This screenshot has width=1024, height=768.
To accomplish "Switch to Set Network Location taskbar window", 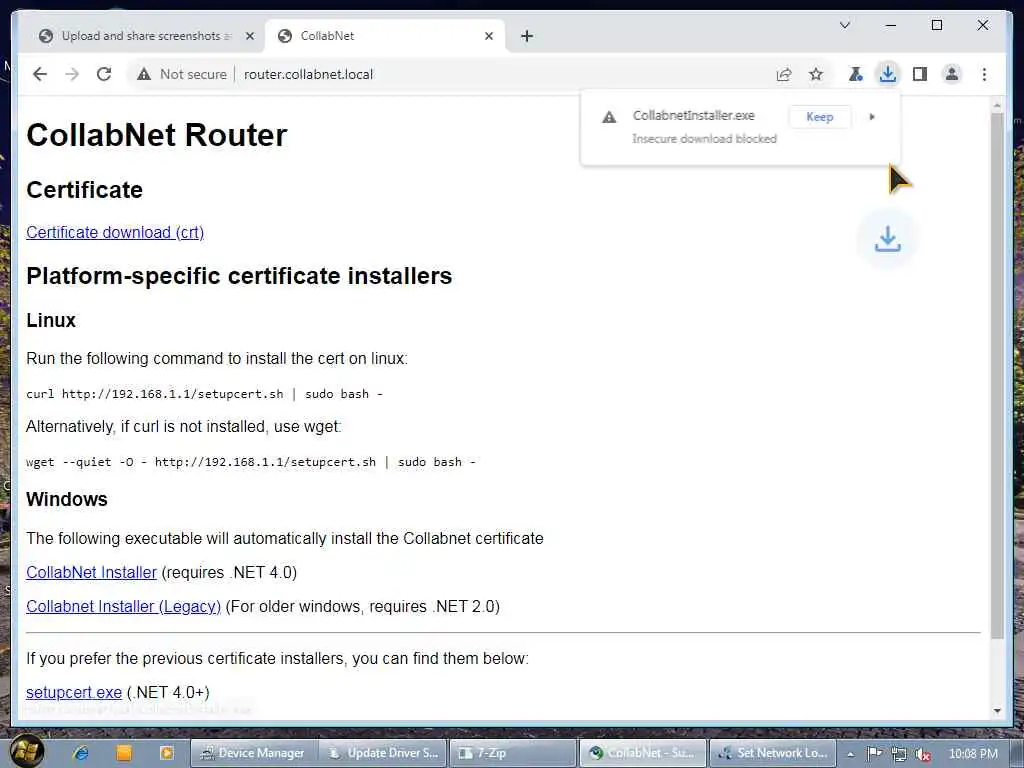I will pos(773,753).
